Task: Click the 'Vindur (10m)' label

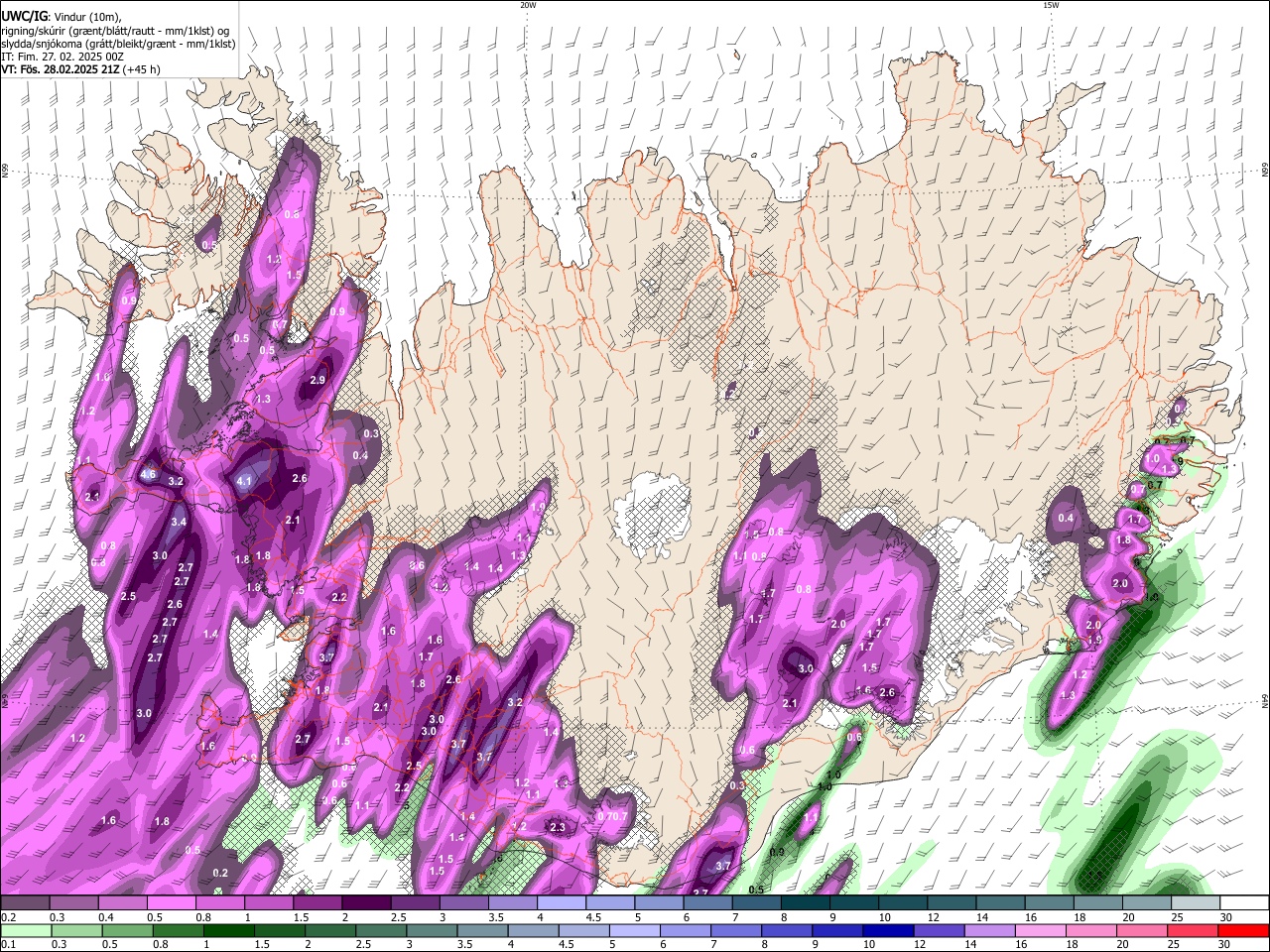Action: coord(86,17)
